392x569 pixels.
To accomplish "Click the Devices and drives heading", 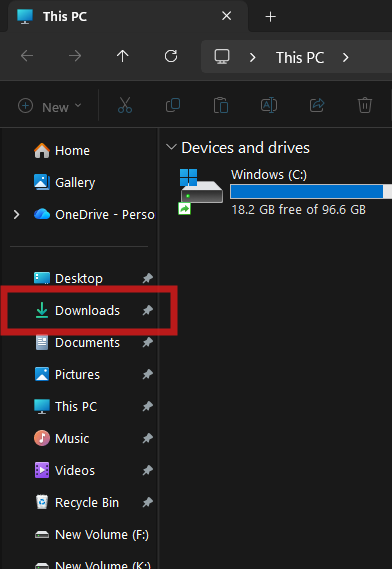I will click(245, 148).
